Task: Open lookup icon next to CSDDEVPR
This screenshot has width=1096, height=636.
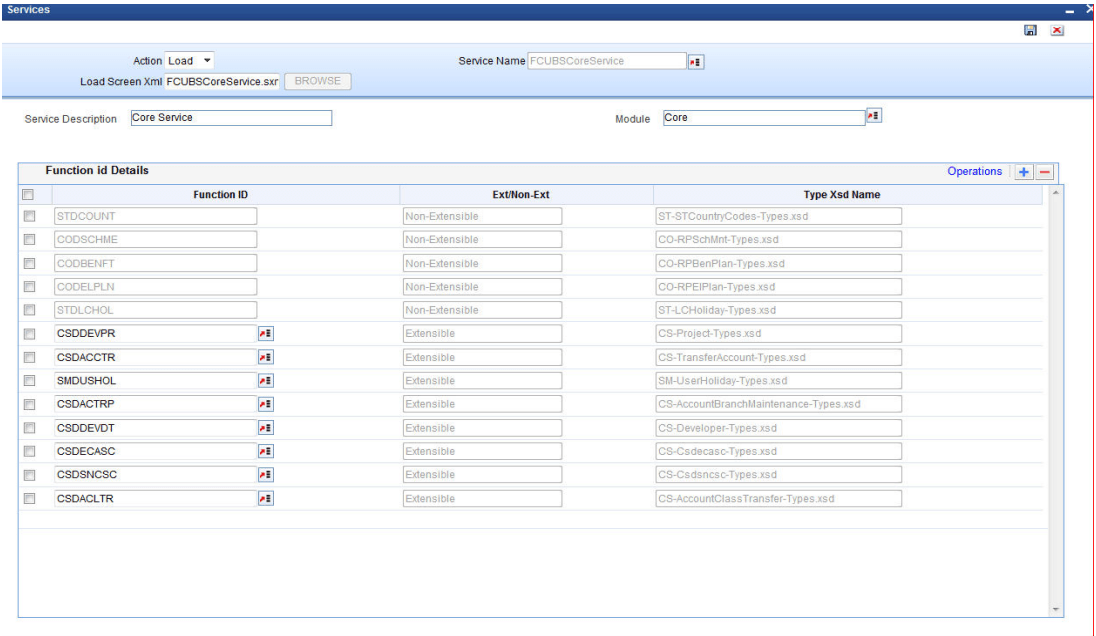Action: coord(266,333)
